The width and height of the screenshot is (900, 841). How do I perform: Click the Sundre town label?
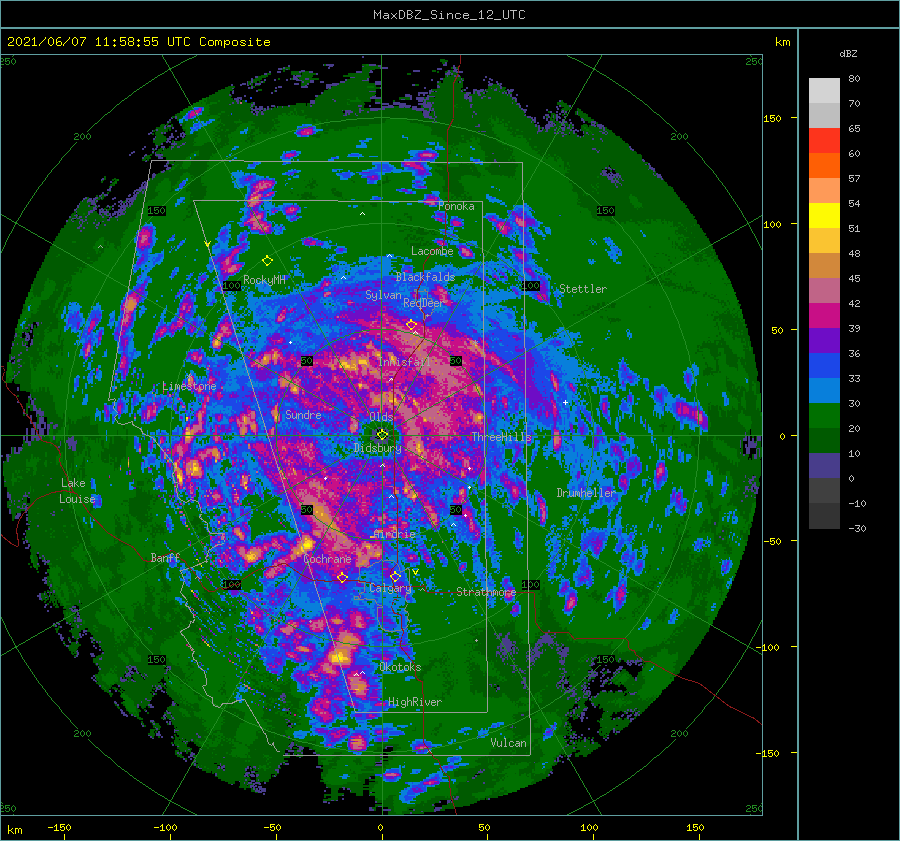[303, 414]
